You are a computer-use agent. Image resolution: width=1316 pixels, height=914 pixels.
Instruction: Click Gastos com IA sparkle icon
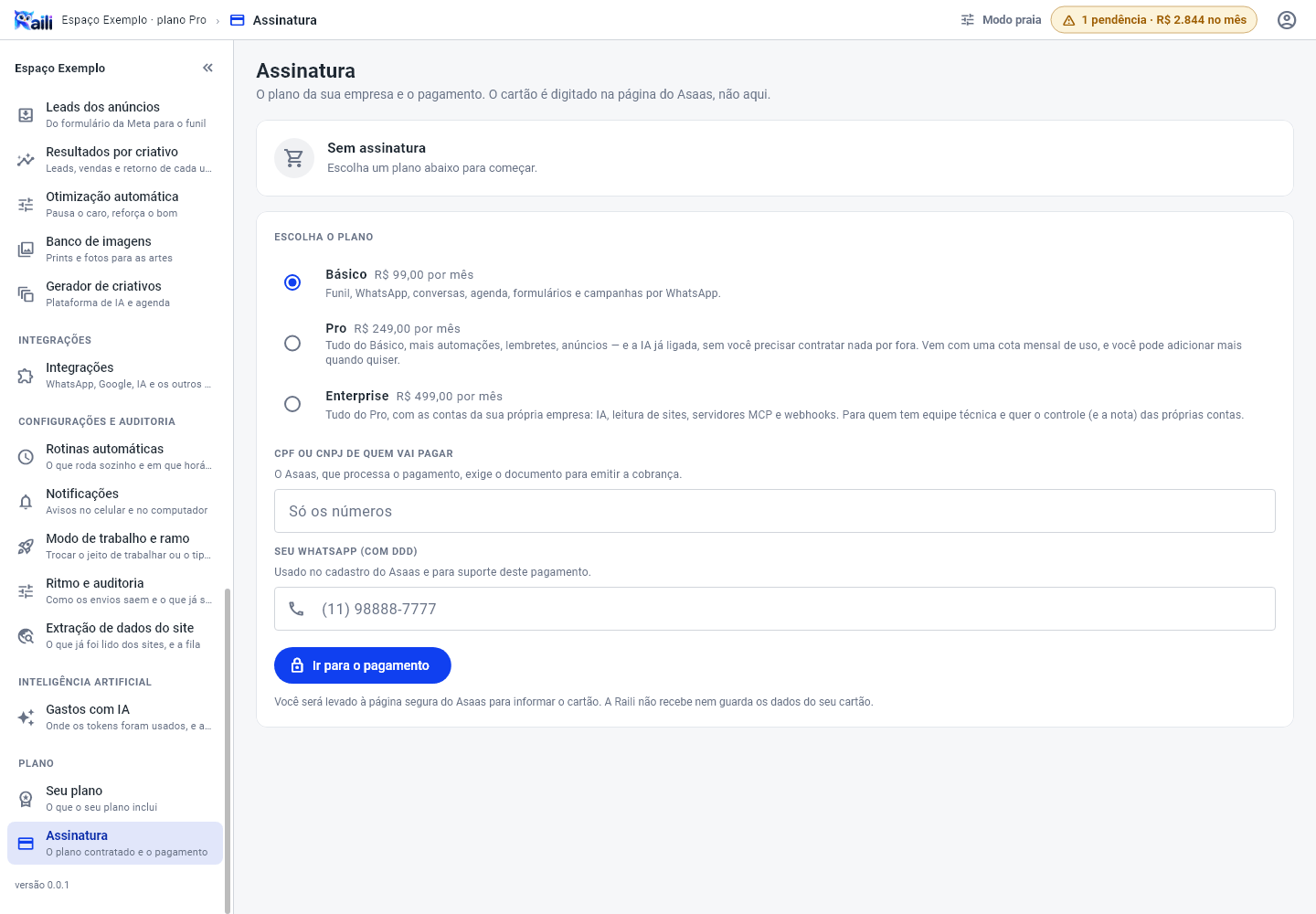click(26, 717)
